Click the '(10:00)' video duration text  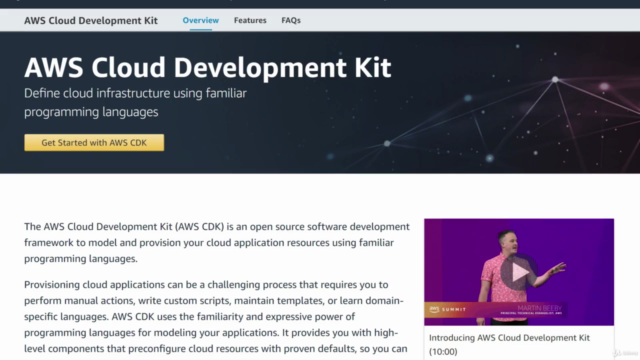443,351
